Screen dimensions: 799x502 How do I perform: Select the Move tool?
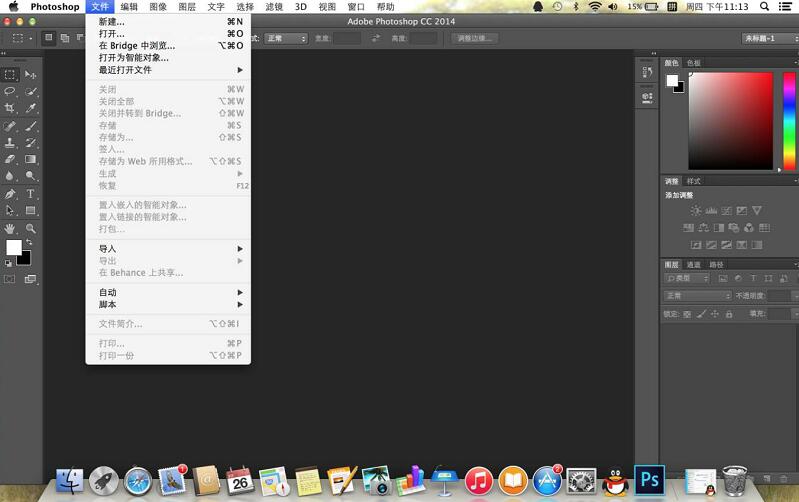(x=31, y=75)
